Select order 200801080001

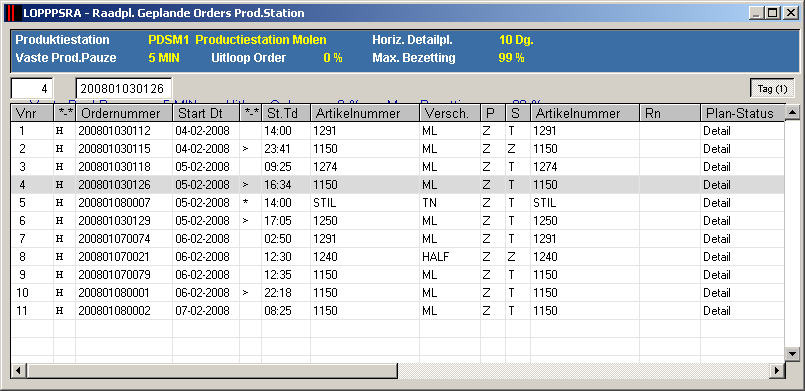[114, 292]
